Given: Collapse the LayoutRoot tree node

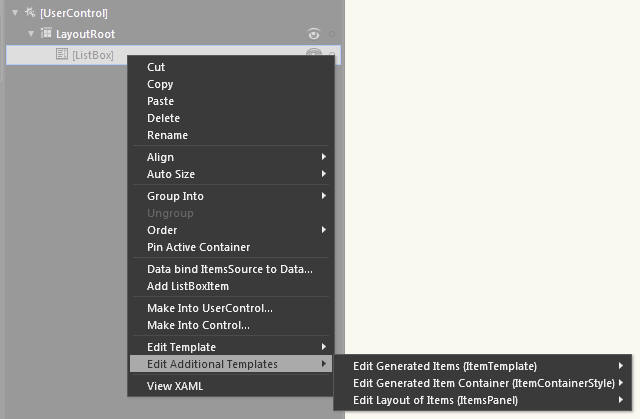Looking at the screenshot, I should pyautogui.click(x=31, y=33).
